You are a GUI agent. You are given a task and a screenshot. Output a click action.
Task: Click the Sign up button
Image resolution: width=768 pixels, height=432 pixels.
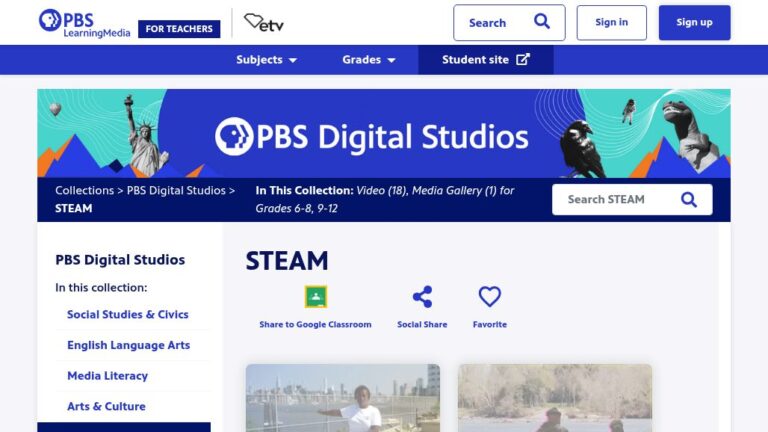(694, 23)
